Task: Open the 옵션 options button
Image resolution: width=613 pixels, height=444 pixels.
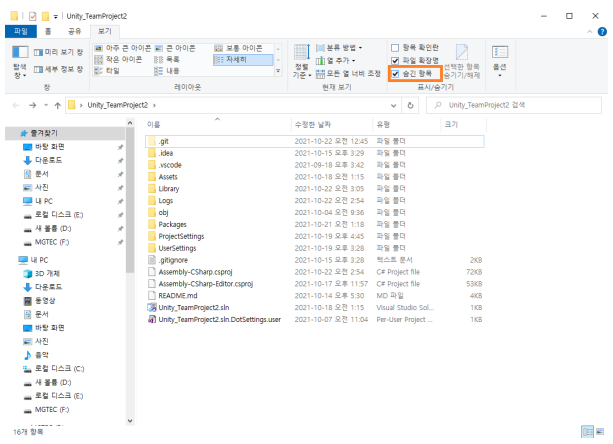Action: coord(500,62)
